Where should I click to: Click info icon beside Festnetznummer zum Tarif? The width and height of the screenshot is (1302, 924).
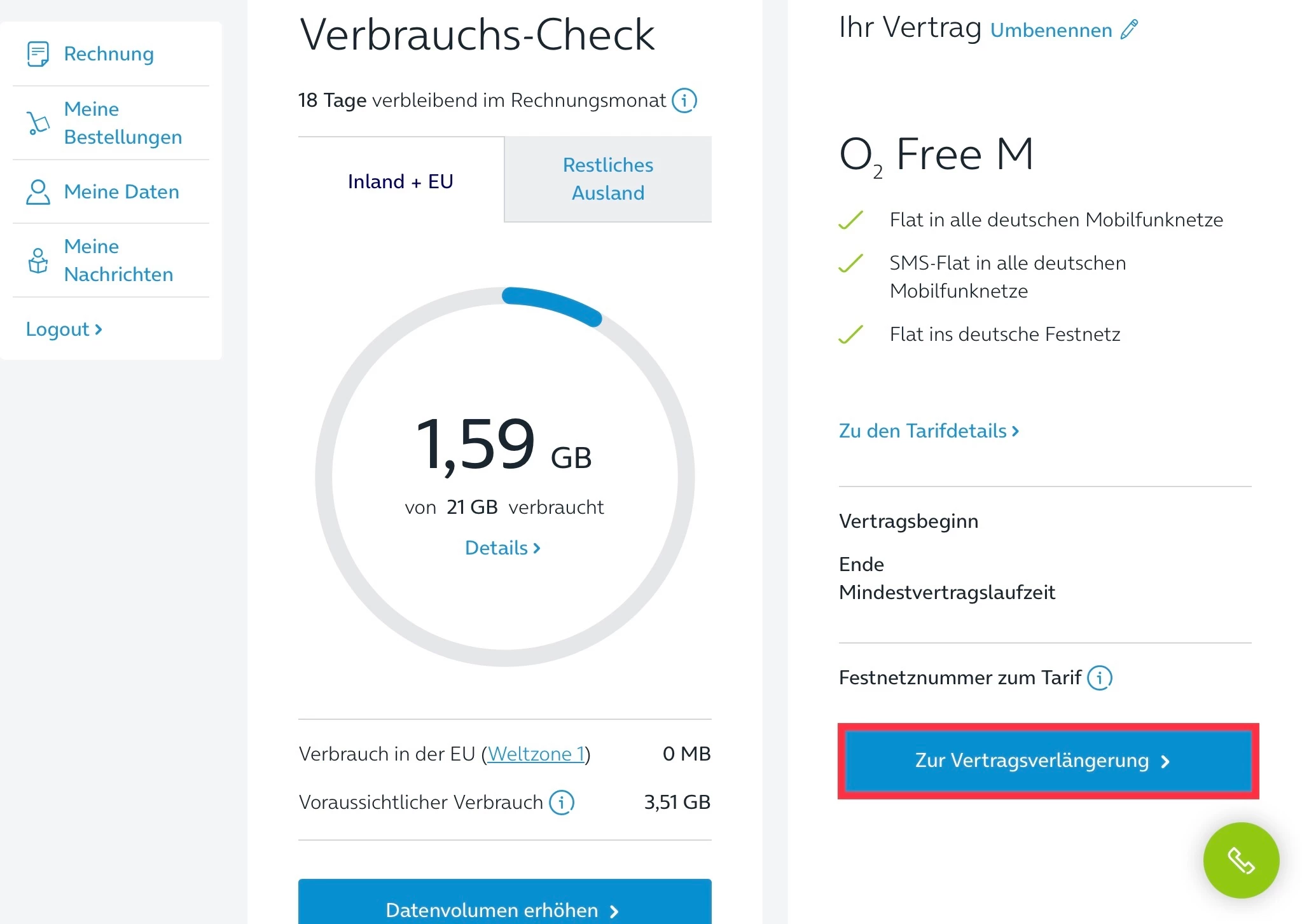(x=1099, y=677)
